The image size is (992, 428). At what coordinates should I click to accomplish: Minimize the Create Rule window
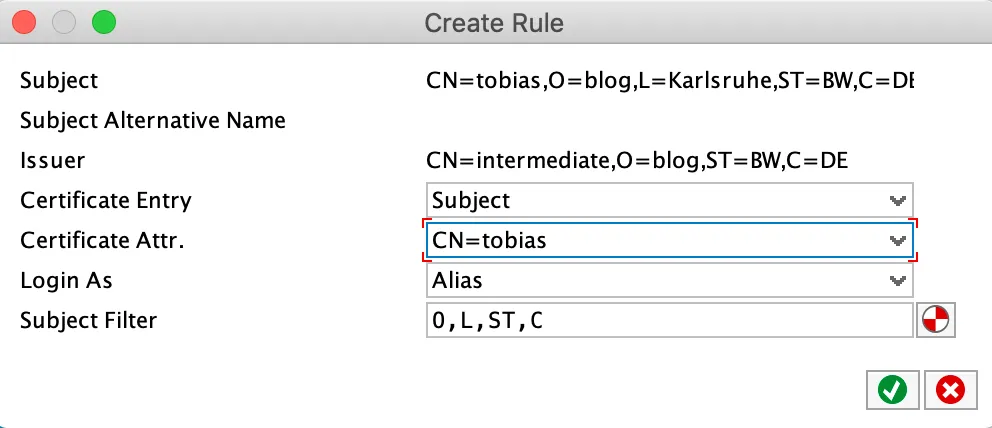64,21
